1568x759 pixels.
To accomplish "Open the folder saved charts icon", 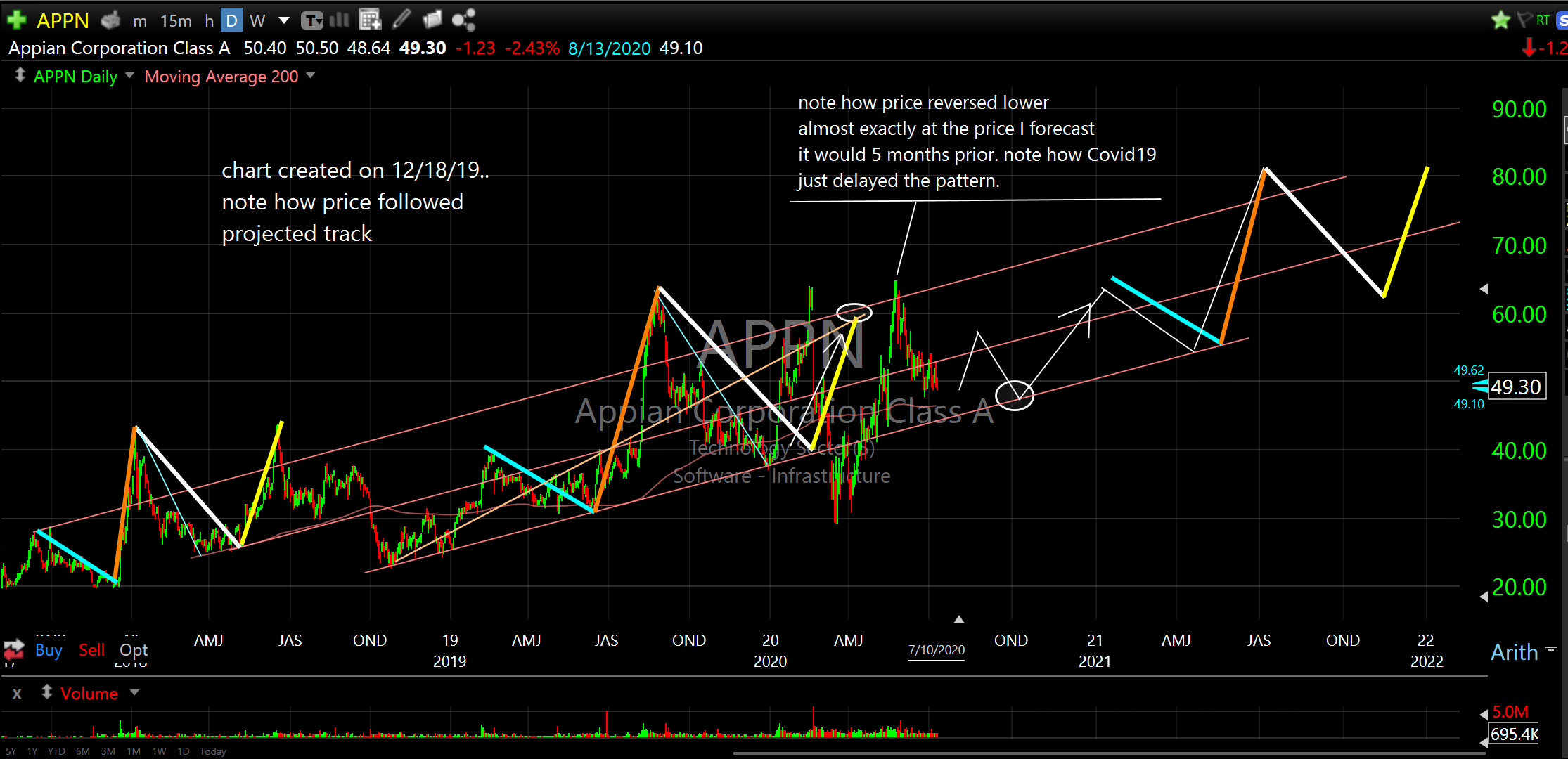I will [432, 20].
